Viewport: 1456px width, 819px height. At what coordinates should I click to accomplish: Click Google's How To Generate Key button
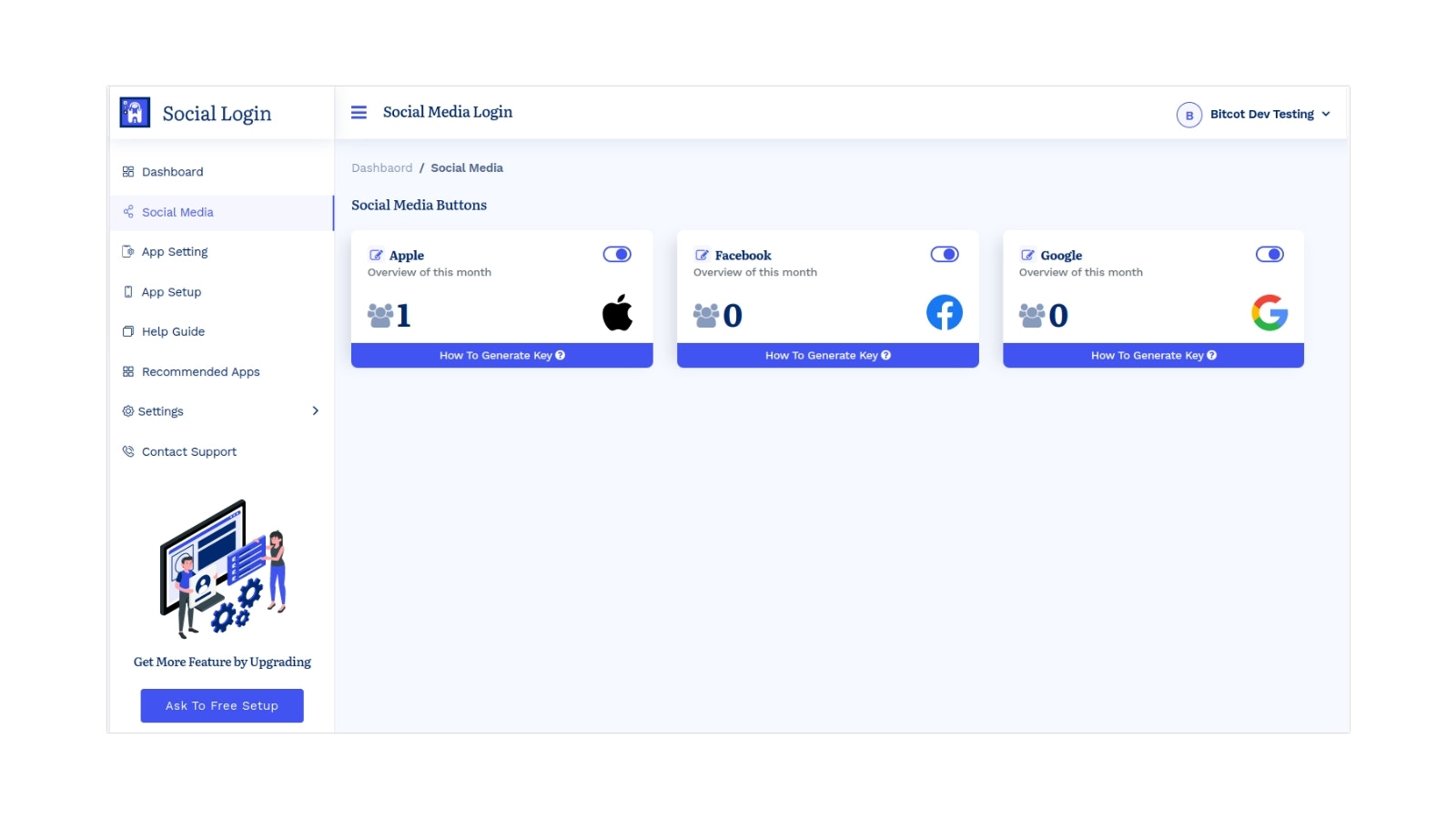[x=1153, y=356]
